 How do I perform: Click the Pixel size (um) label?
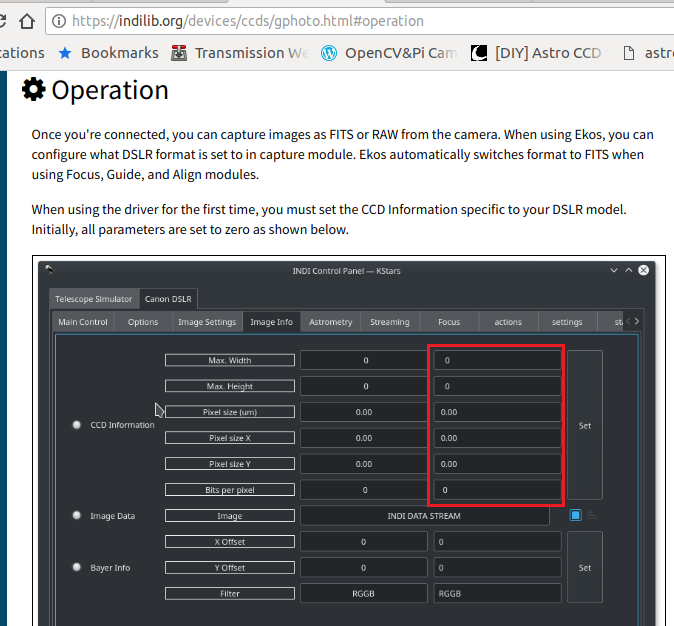point(230,412)
